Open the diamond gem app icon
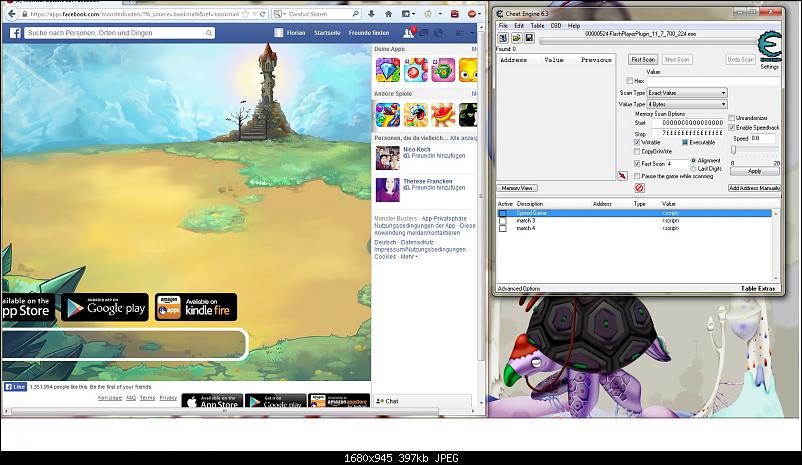802x465 pixels. point(388,70)
